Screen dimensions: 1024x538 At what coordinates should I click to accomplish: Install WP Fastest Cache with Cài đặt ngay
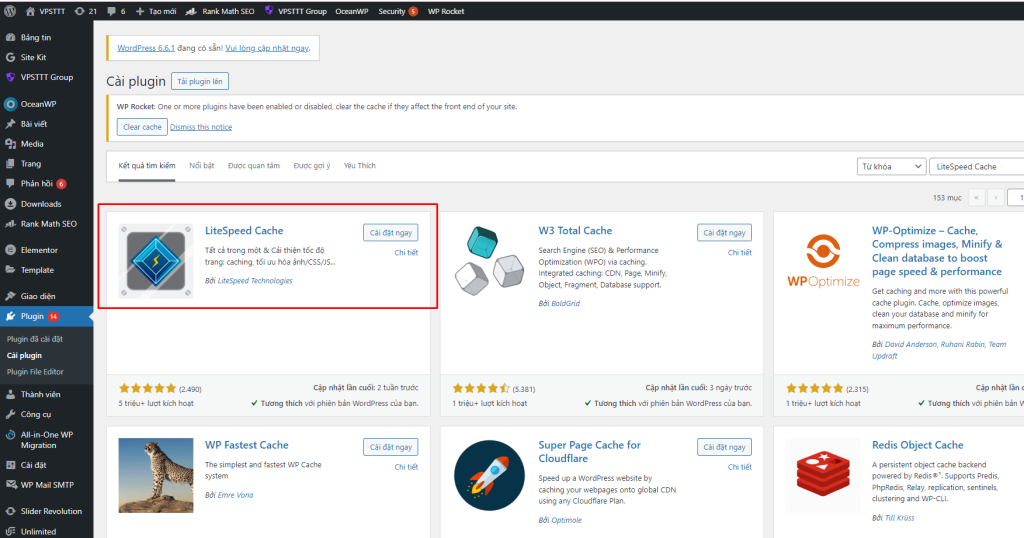tap(391, 447)
